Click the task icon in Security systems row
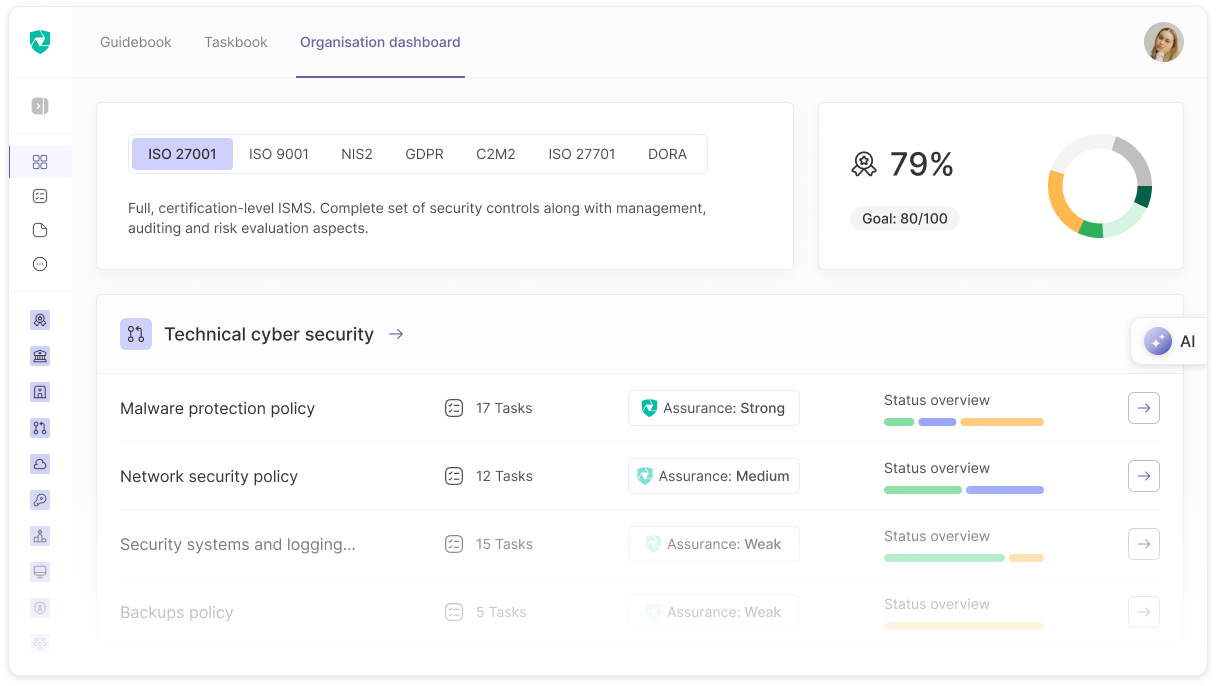The width and height of the screenshot is (1216, 686). tap(454, 544)
